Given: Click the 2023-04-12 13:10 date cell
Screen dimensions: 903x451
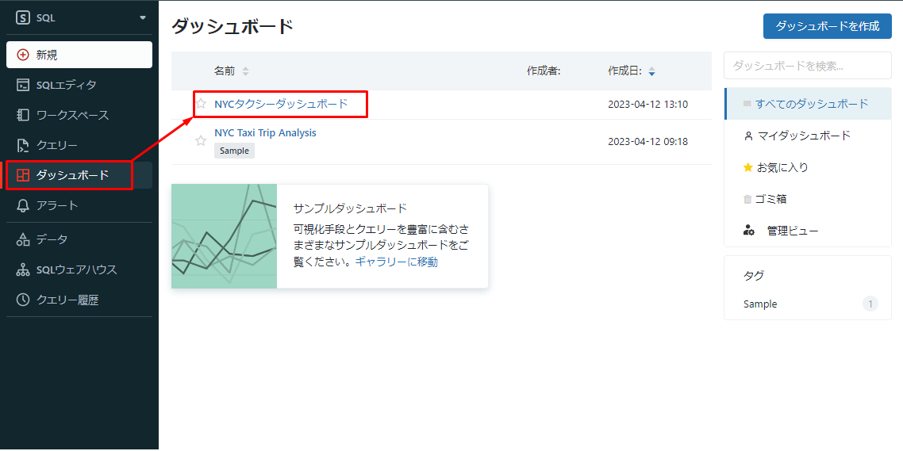Looking at the screenshot, I should pyautogui.click(x=648, y=105).
